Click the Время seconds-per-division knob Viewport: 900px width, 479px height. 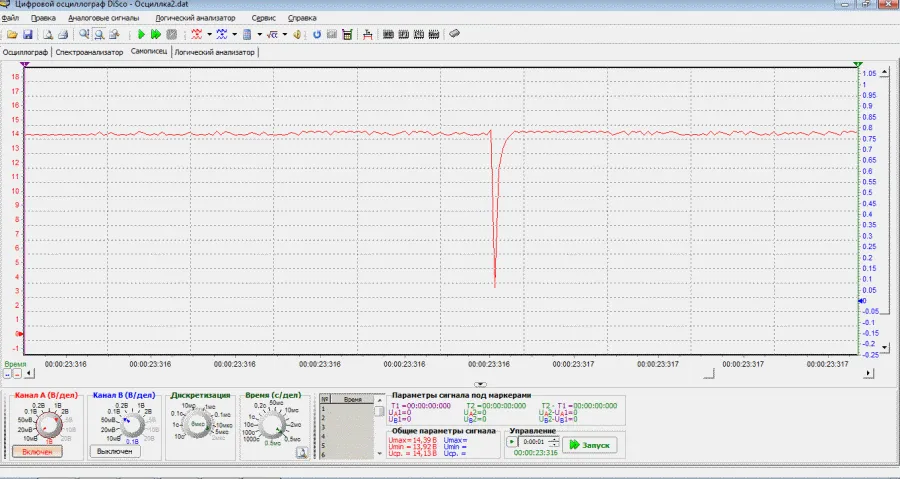coord(272,425)
